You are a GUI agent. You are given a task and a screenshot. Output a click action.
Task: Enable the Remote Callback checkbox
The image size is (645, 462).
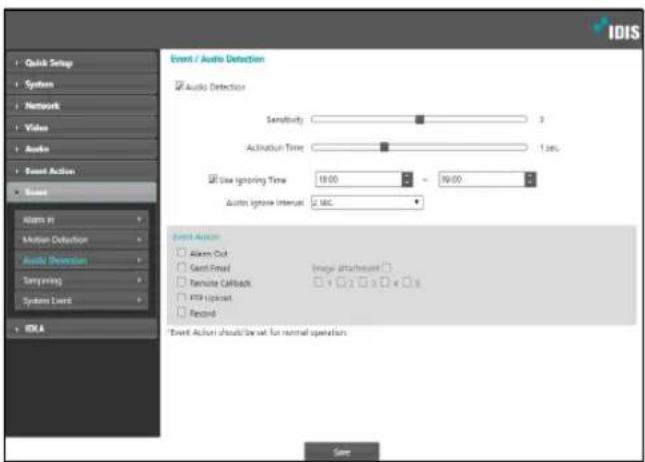[x=181, y=282]
